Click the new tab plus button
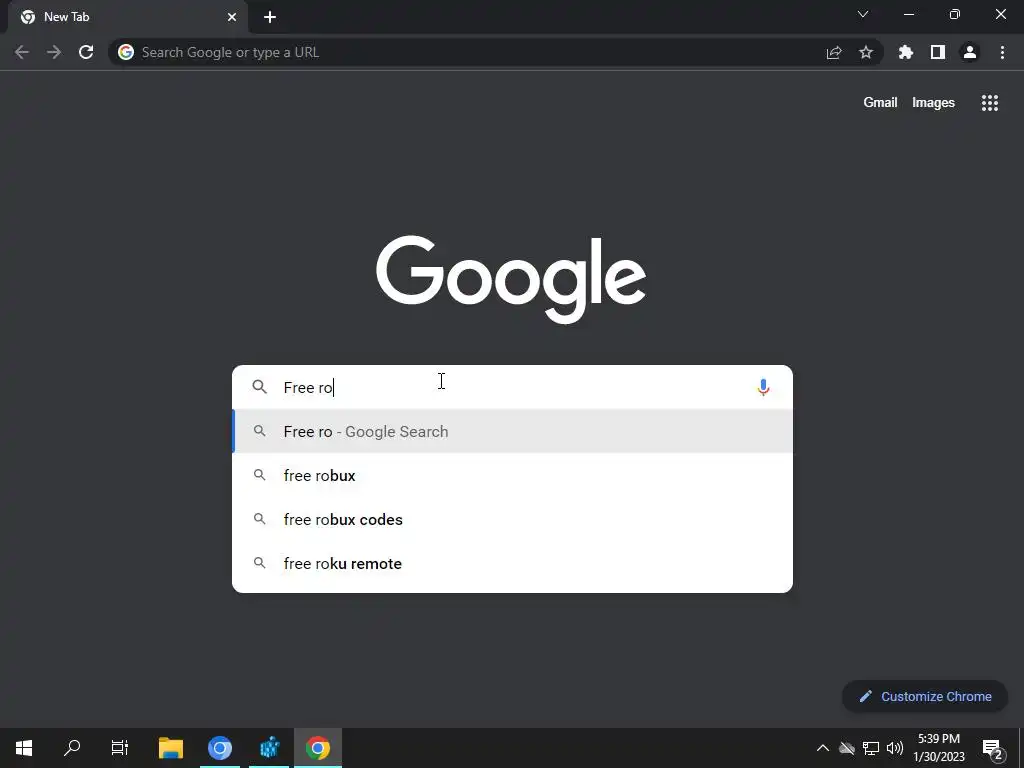This screenshot has height=768, width=1024. click(x=270, y=17)
